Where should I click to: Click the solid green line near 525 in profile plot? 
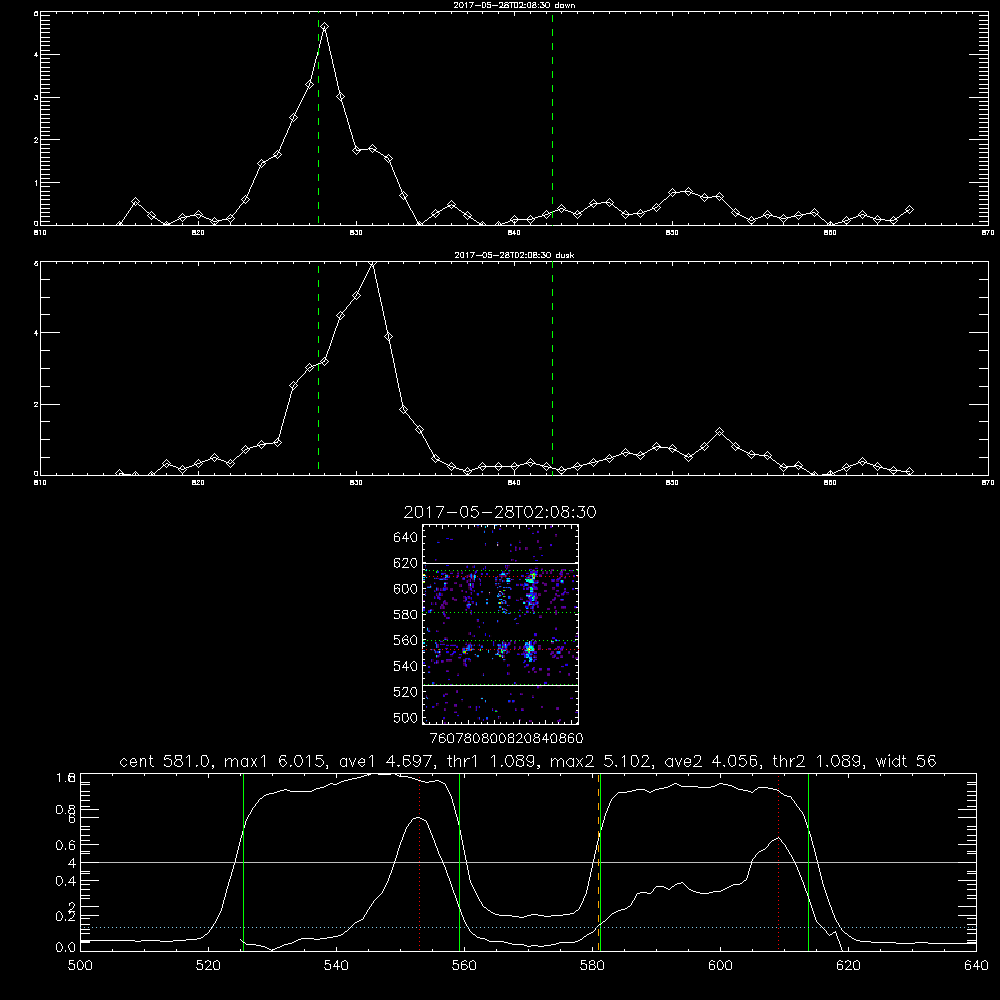(244, 862)
